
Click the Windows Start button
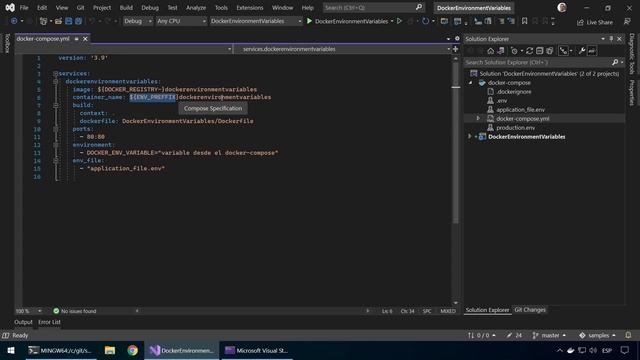click(11, 350)
